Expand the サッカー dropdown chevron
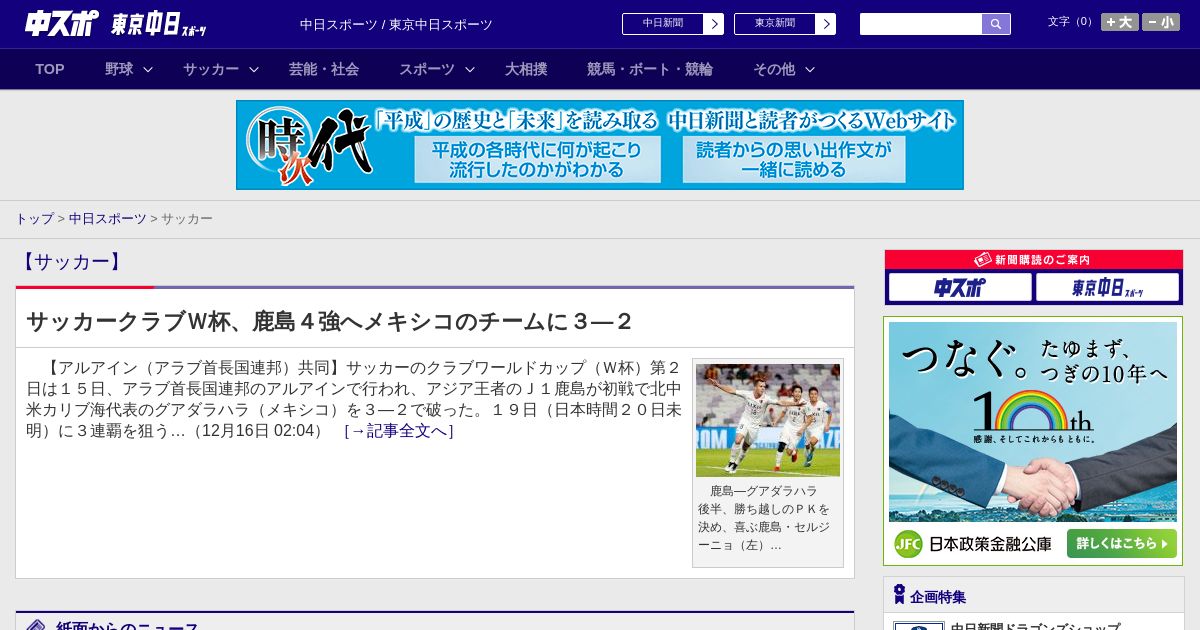1200x630 pixels. (x=254, y=69)
